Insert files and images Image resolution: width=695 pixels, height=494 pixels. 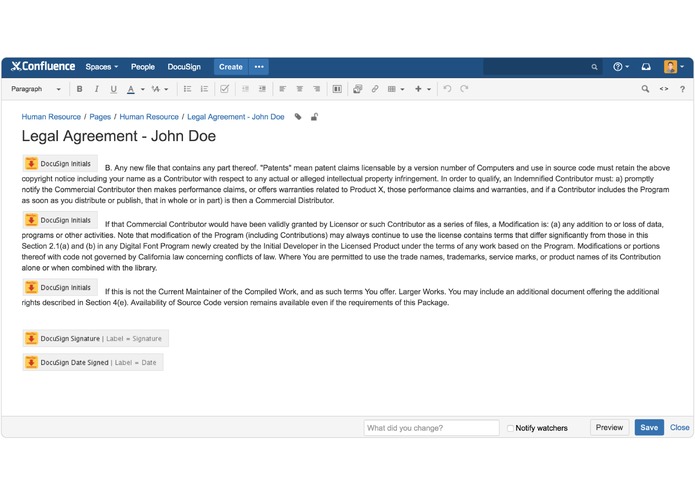pyautogui.click(x=358, y=89)
